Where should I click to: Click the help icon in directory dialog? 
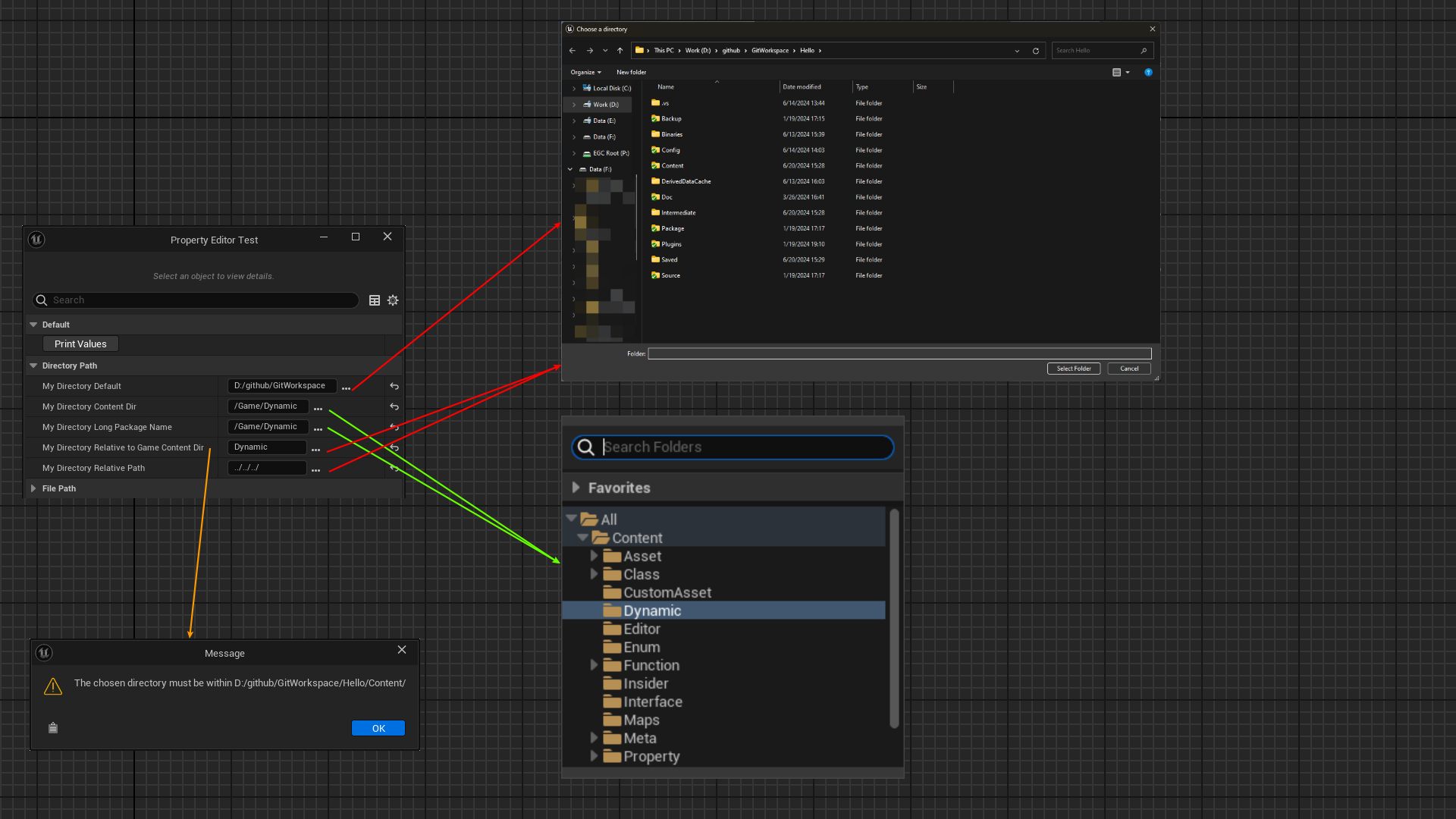[x=1148, y=72]
